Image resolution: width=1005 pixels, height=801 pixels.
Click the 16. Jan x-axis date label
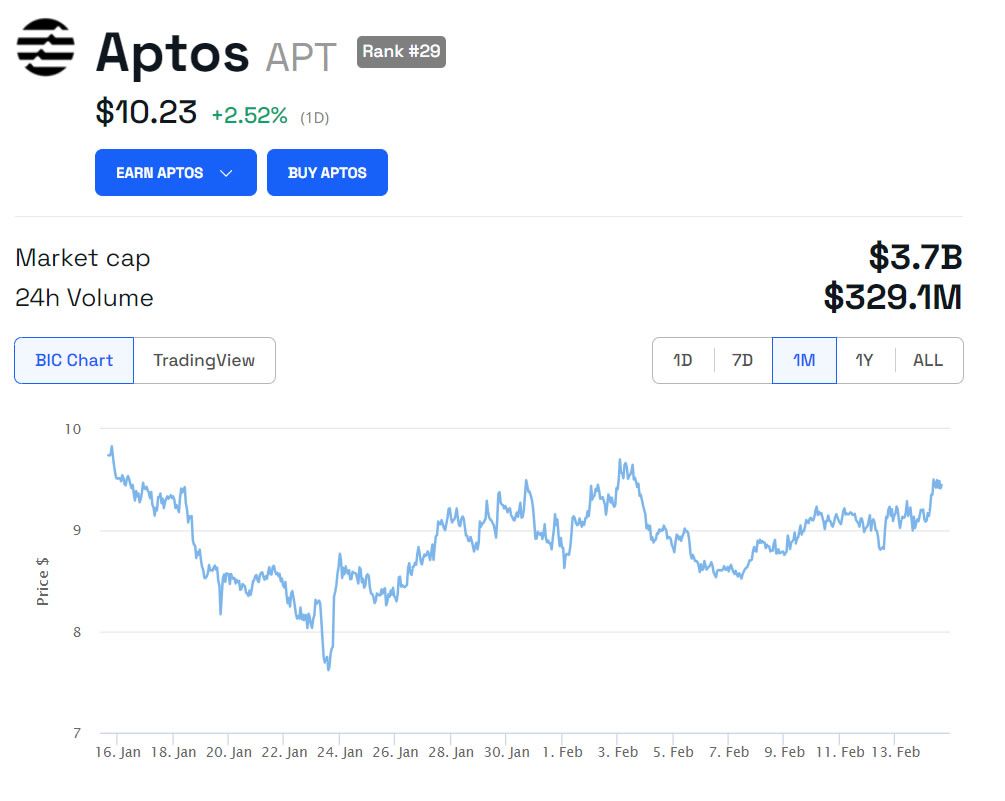(x=118, y=752)
